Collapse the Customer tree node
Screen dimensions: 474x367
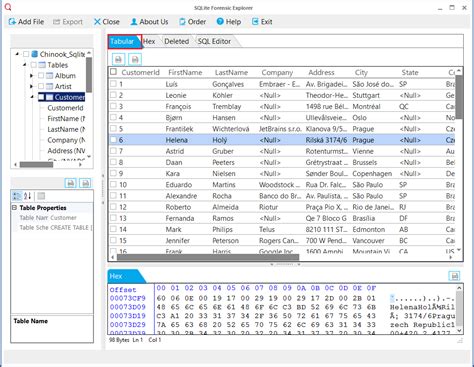pyautogui.click(x=32, y=97)
